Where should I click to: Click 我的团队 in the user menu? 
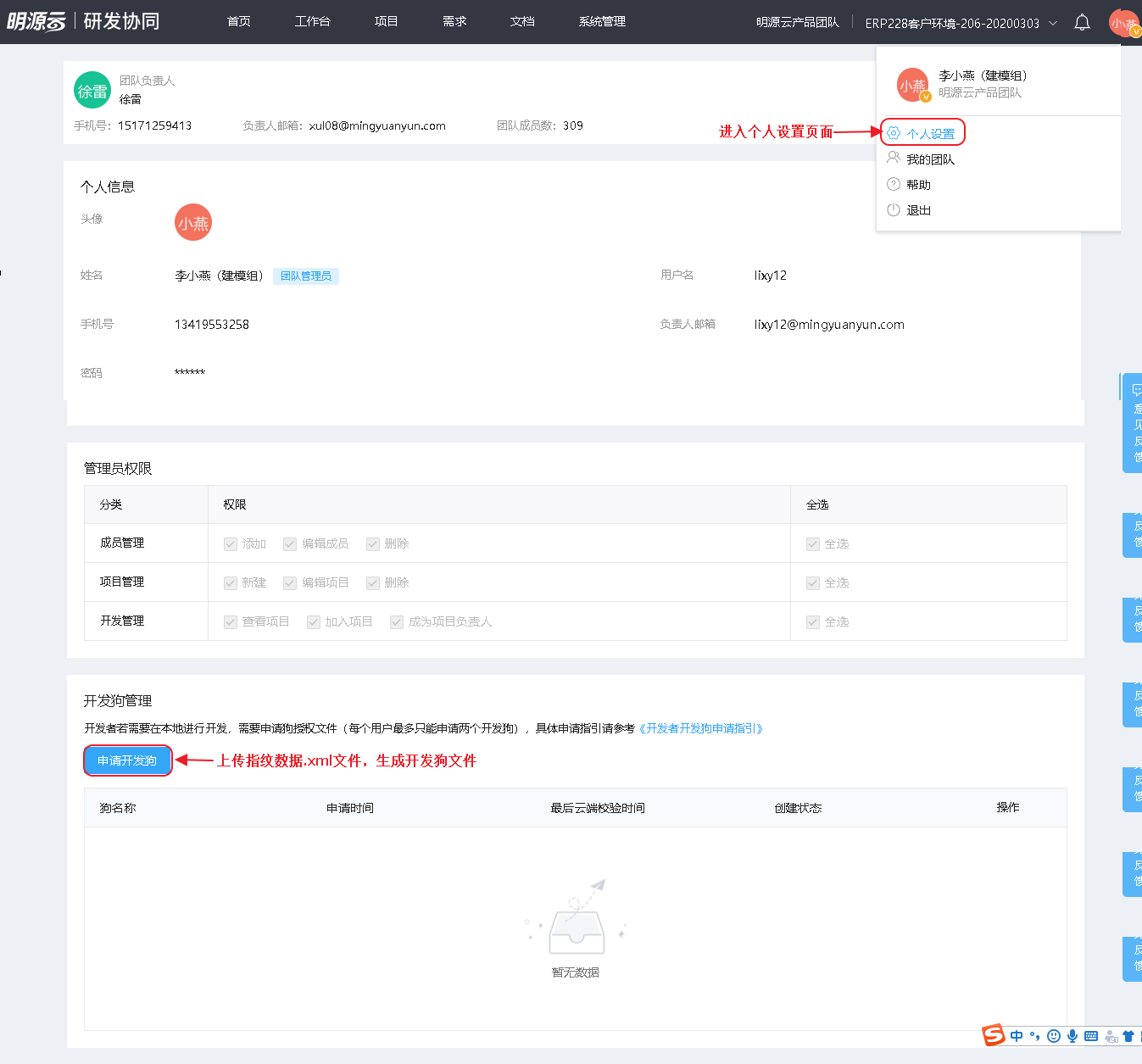tap(930, 159)
